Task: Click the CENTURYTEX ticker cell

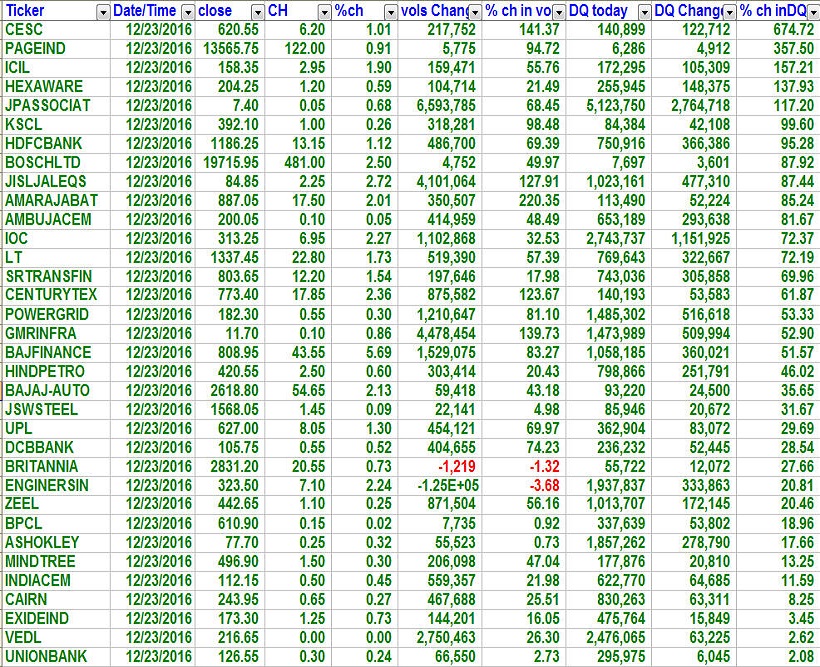Action: pyautogui.click(x=55, y=295)
